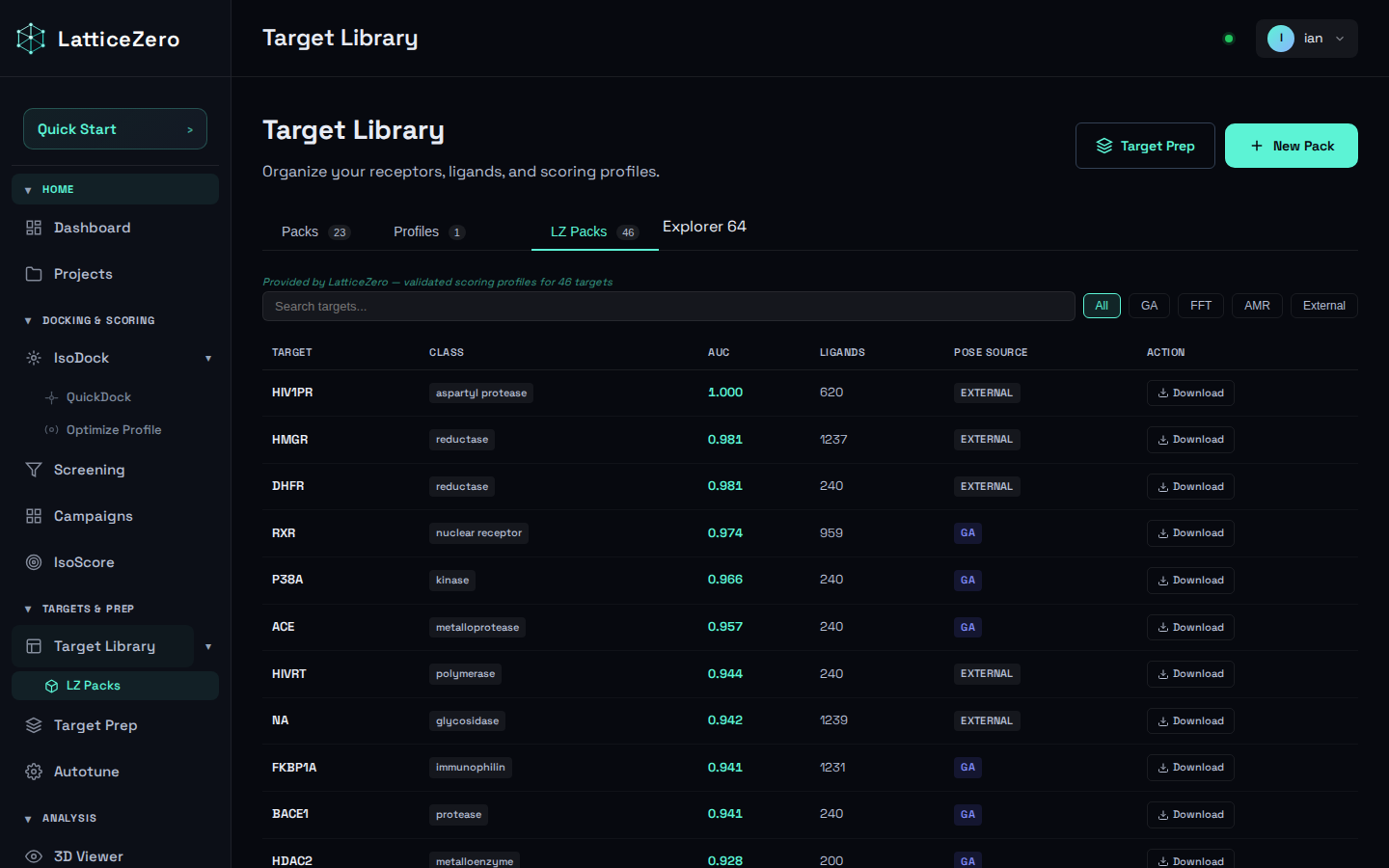Switch to the Explorer 64 tab
1389x868 pixels.
(x=704, y=227)
